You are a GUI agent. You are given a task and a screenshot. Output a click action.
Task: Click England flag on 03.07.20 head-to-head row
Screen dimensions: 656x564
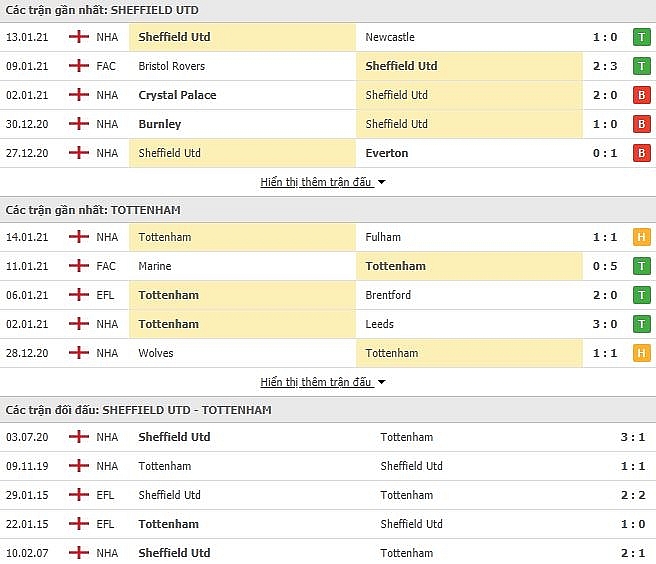(x=79, y=437)
